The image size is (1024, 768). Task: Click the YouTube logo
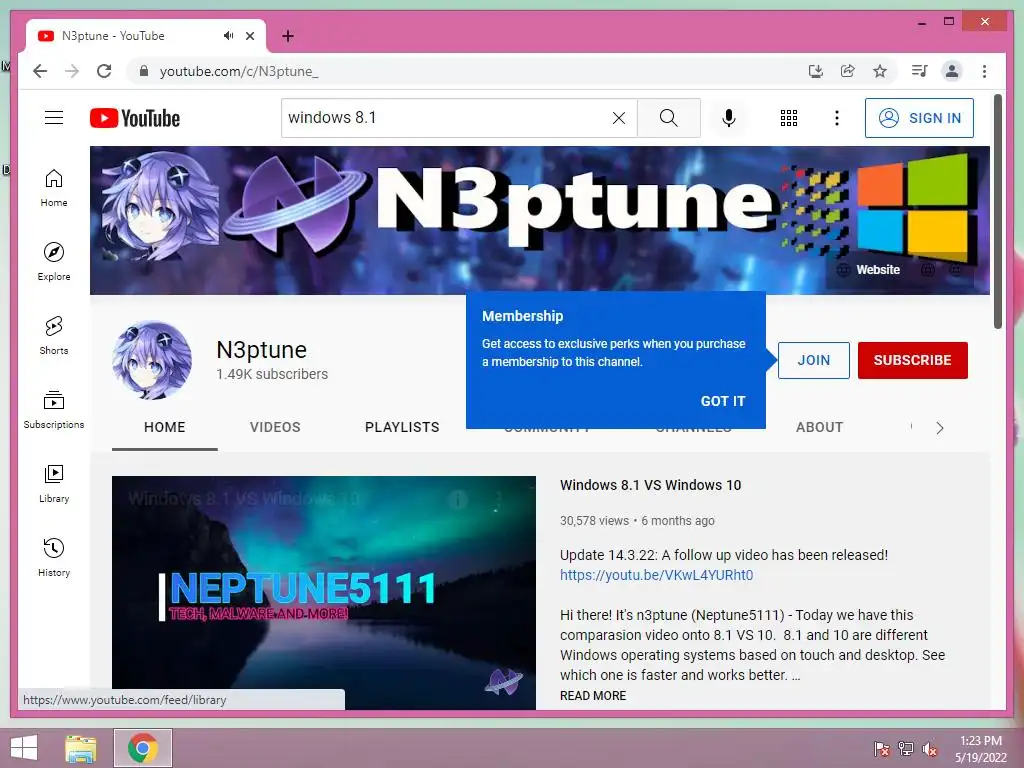(x=135, y=118)
